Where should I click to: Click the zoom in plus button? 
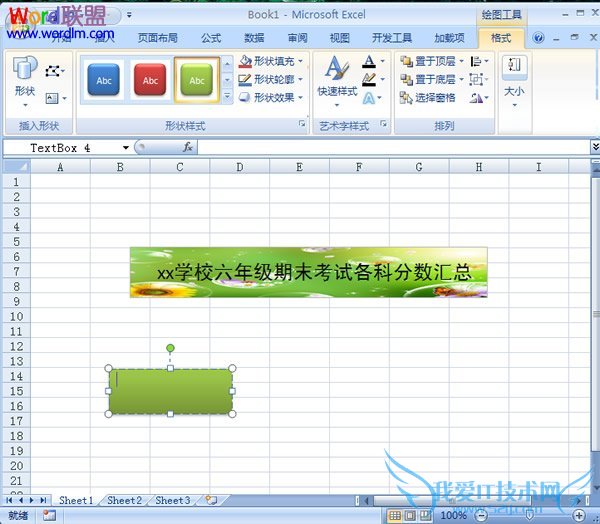[x=579, y=516]
